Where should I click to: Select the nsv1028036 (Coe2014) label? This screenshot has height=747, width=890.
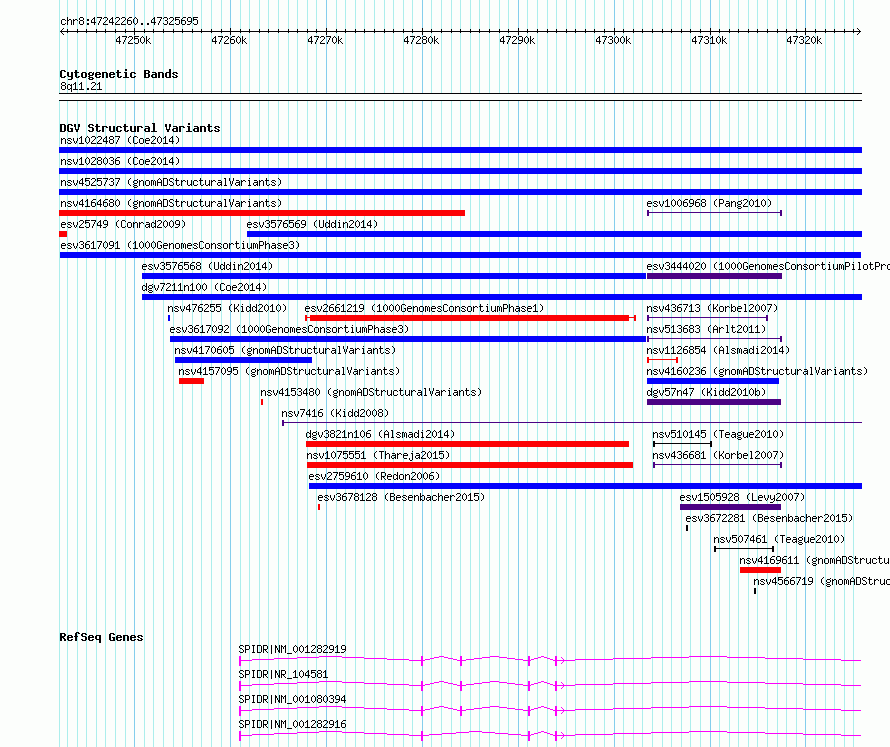coord(120,161)
